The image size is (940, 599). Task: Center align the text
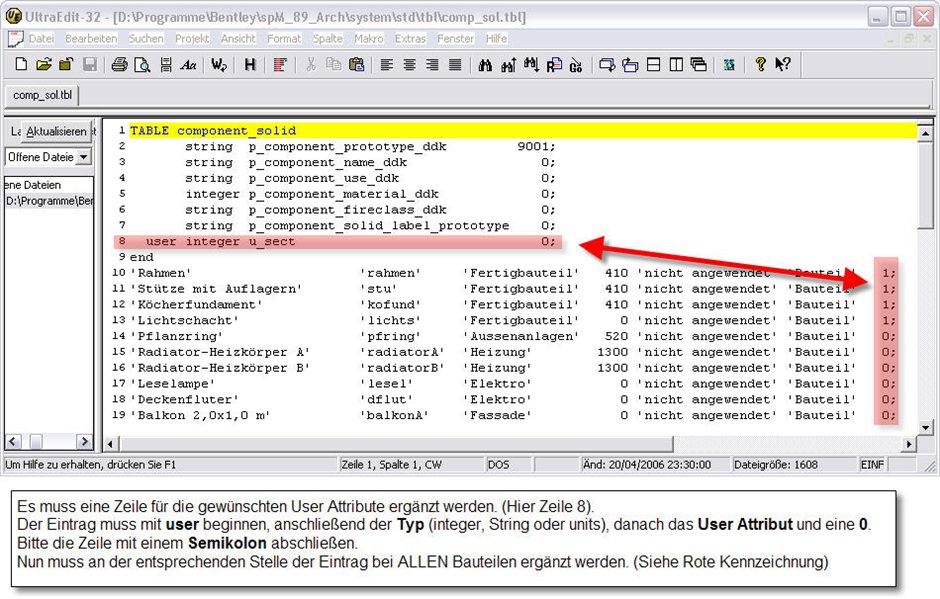(409, 64)
